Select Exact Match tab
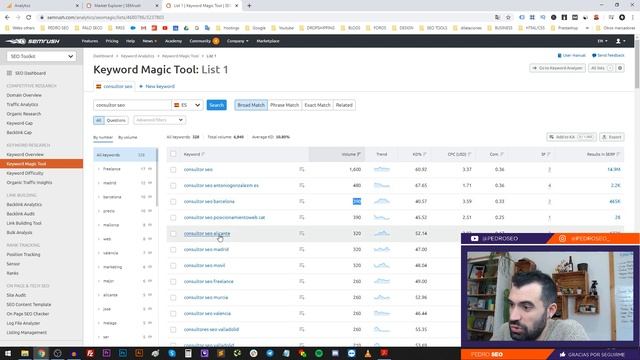 coord(317,105)
